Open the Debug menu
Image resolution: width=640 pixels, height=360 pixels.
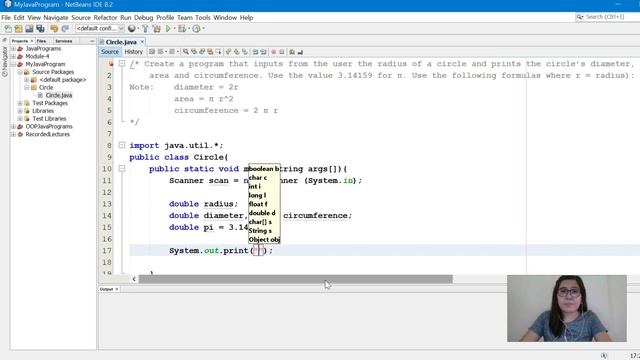[143, 18]
